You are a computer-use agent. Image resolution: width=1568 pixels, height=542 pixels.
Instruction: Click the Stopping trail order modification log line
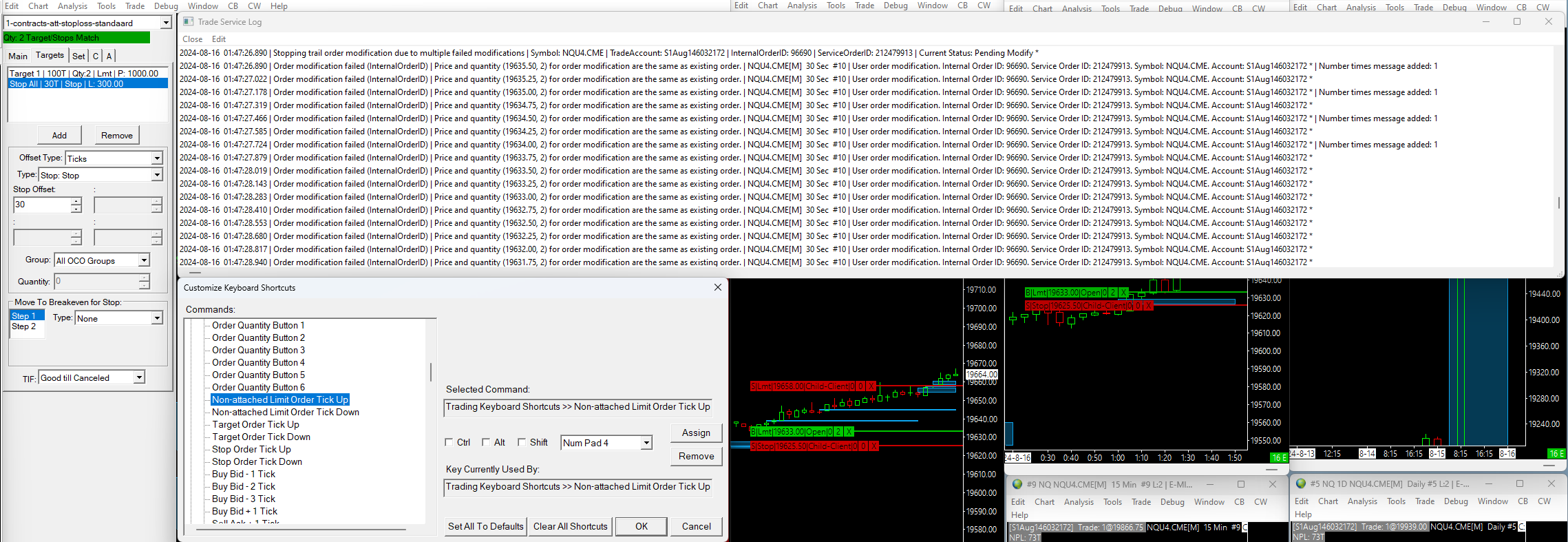coord(609,53)
